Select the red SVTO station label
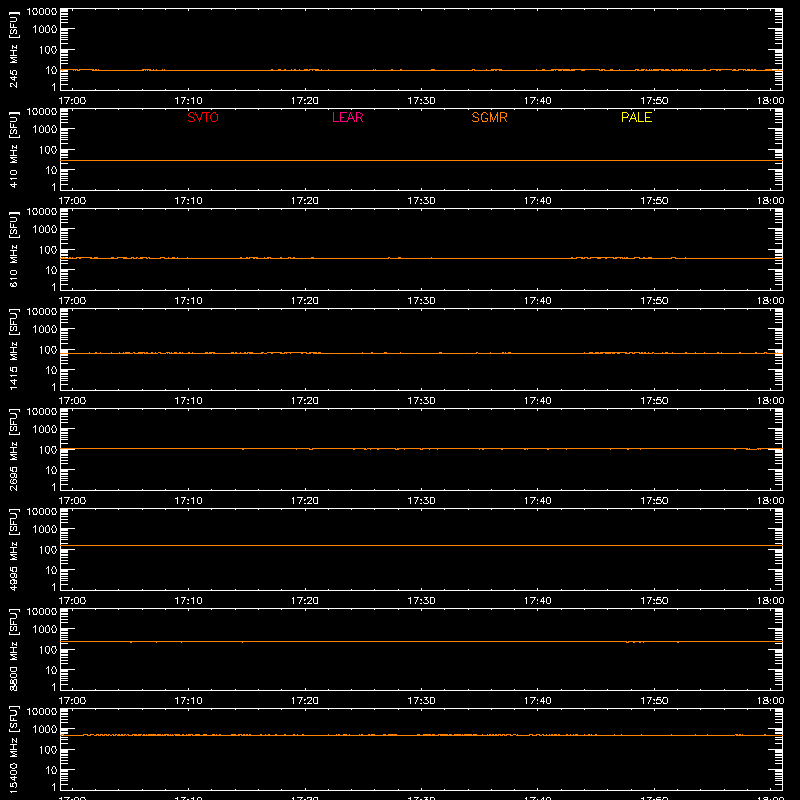The image size is (800, 800). (203, 117)
